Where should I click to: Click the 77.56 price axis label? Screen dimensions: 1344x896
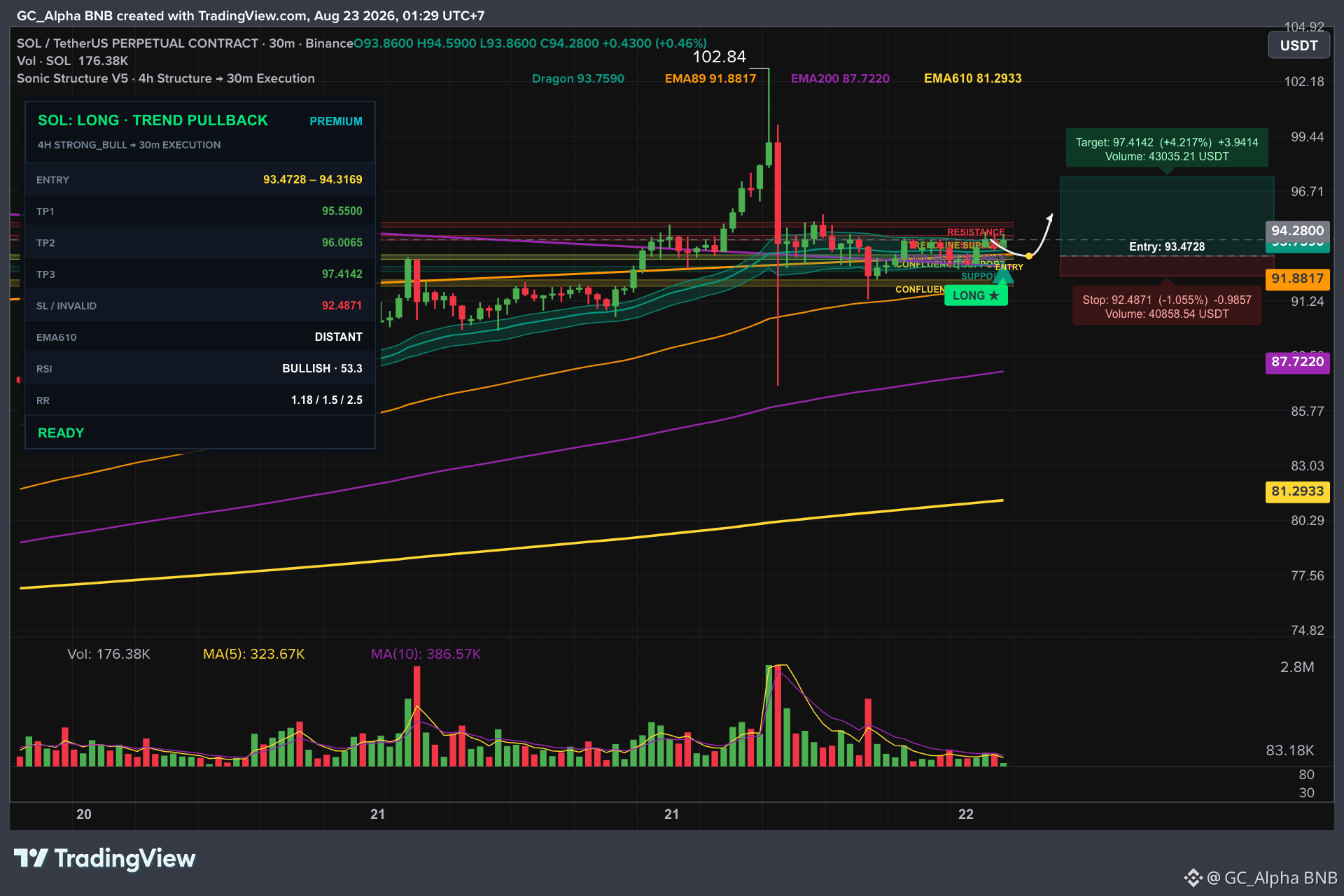[1307, 576]
